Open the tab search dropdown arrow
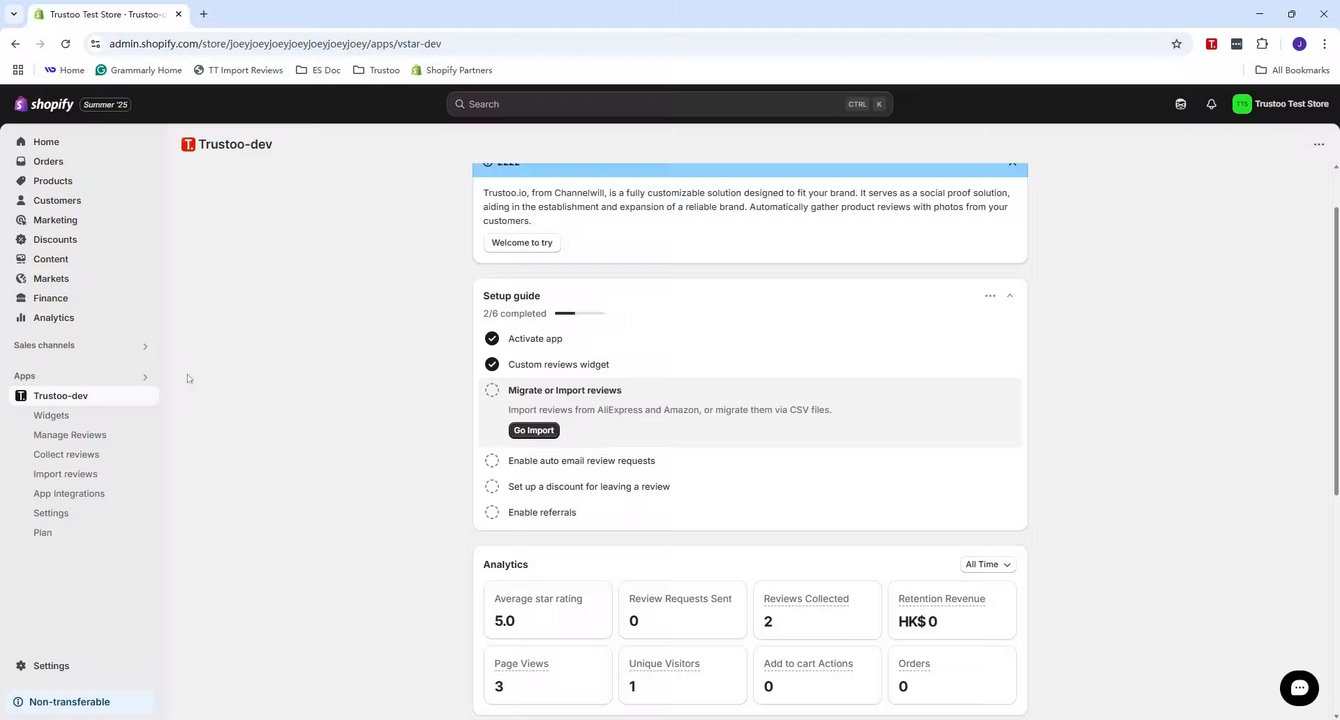Screen dimensions: 1340x720 tap(14, 14)
